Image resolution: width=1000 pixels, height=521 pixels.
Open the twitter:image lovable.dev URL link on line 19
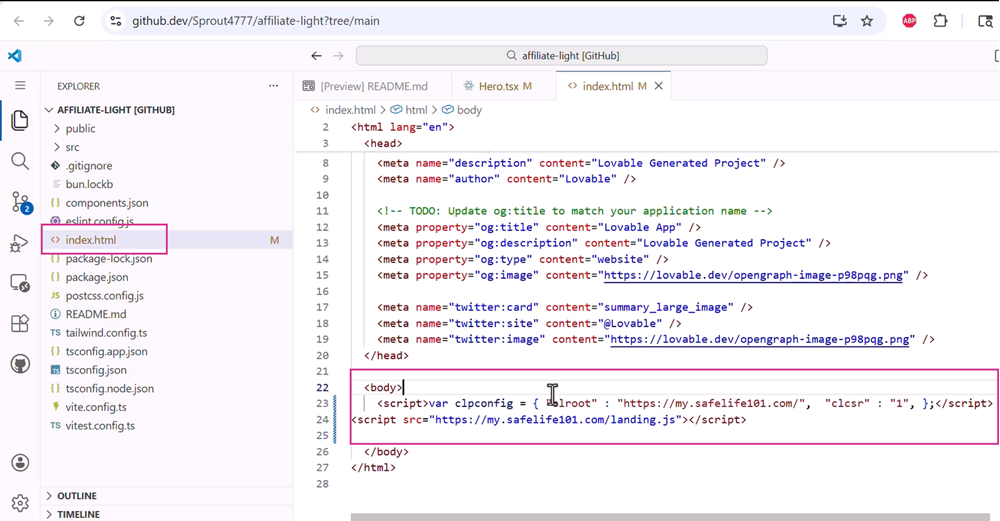point(760,339)
